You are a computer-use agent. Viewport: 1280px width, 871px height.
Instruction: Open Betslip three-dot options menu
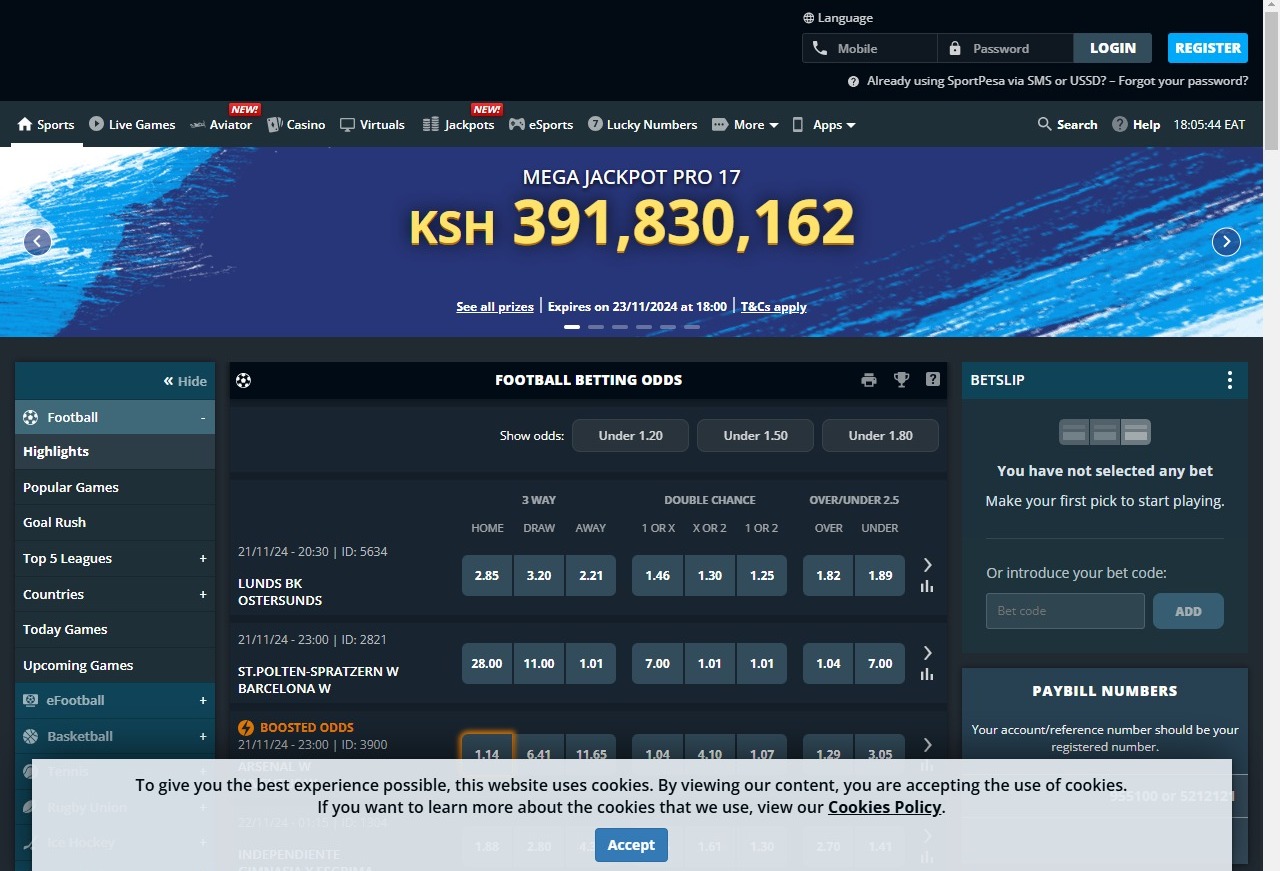[x=1230, y=380]
